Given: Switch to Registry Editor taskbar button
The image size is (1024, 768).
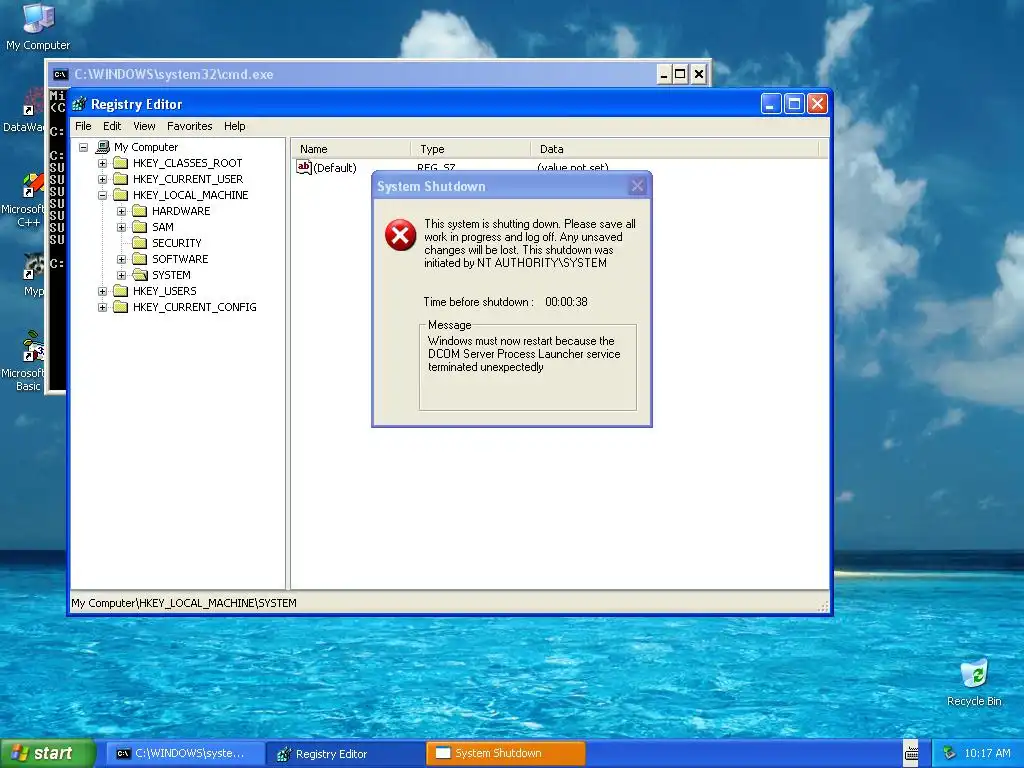Looking at the screenshot, I should 345,754.
